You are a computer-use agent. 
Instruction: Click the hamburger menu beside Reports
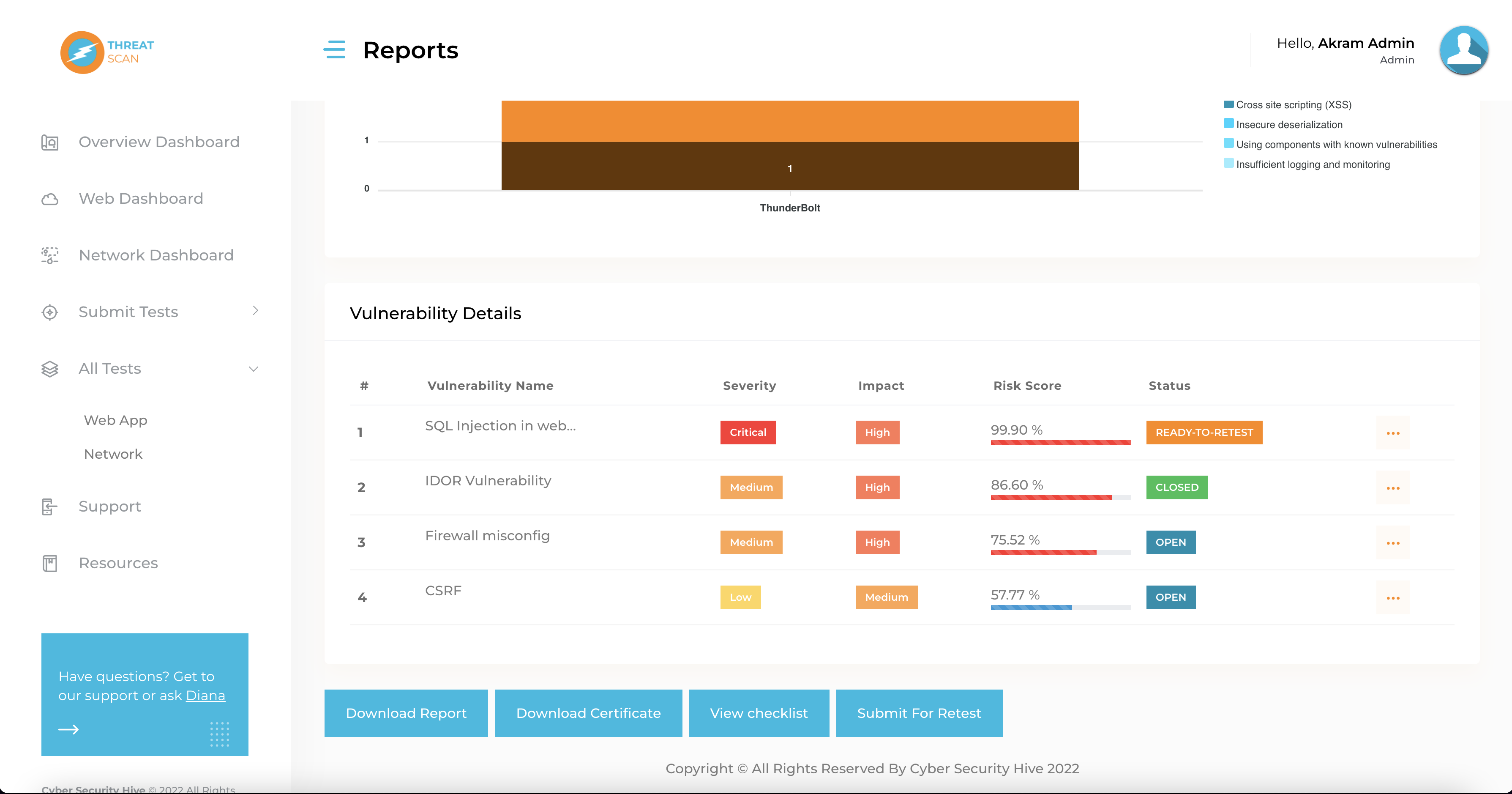[335, 50]
